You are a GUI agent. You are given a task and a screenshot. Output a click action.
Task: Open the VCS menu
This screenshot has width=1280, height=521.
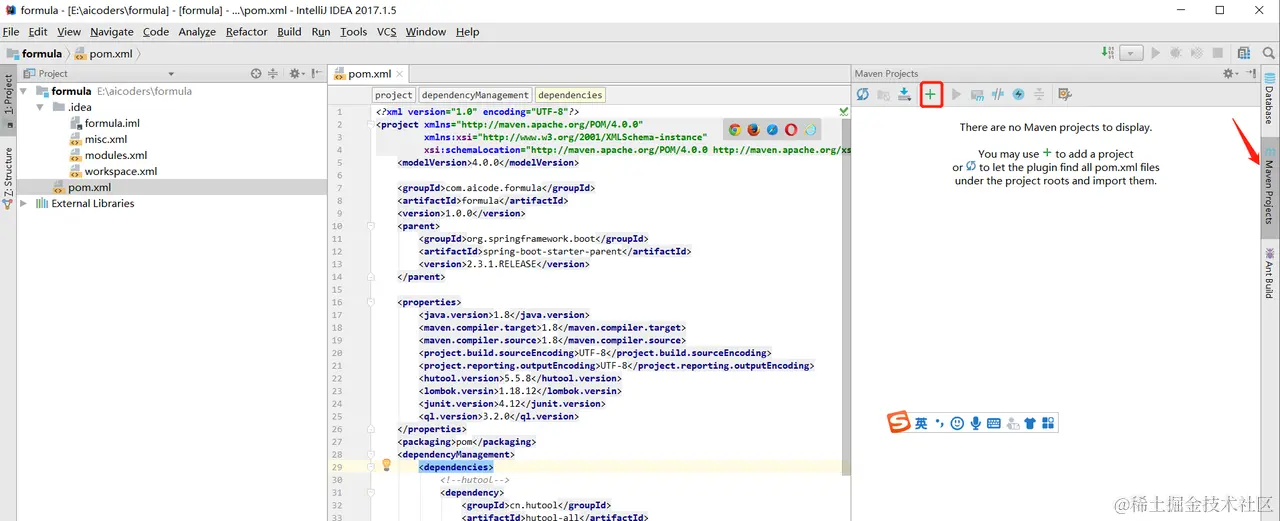coord(386,32)
